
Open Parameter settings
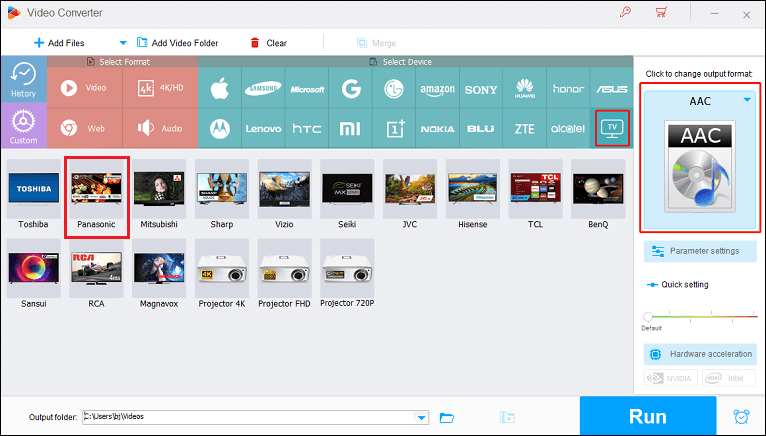[x=700, y=251]
